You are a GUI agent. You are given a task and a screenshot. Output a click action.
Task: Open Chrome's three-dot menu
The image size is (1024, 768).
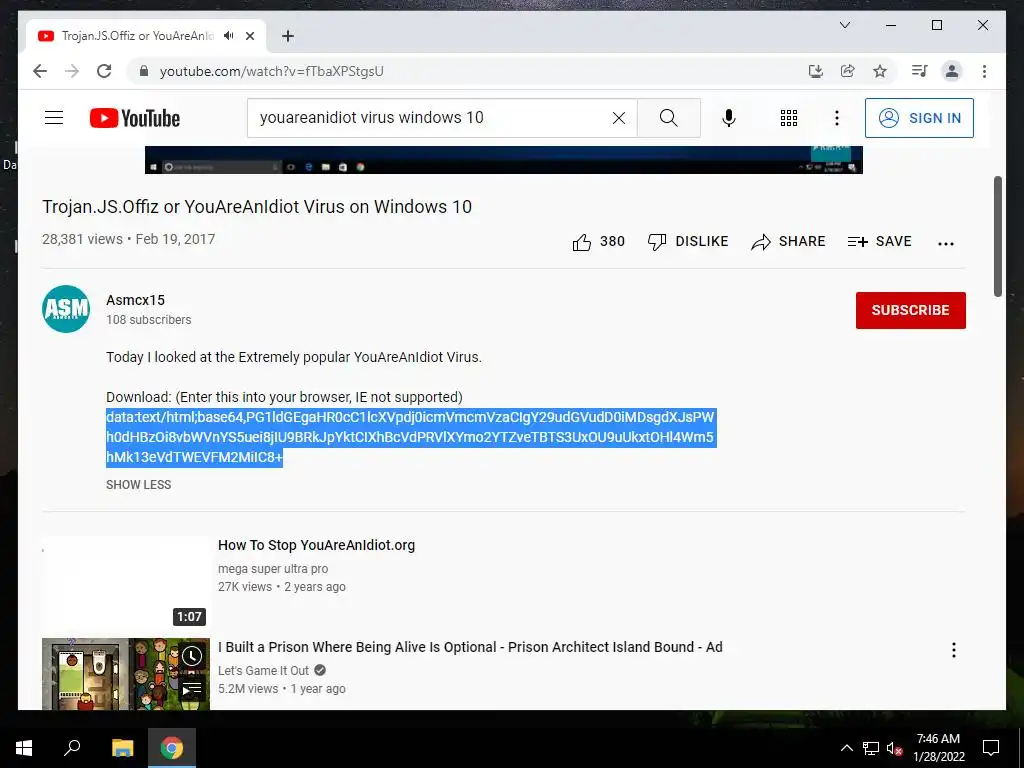[984, 71]
